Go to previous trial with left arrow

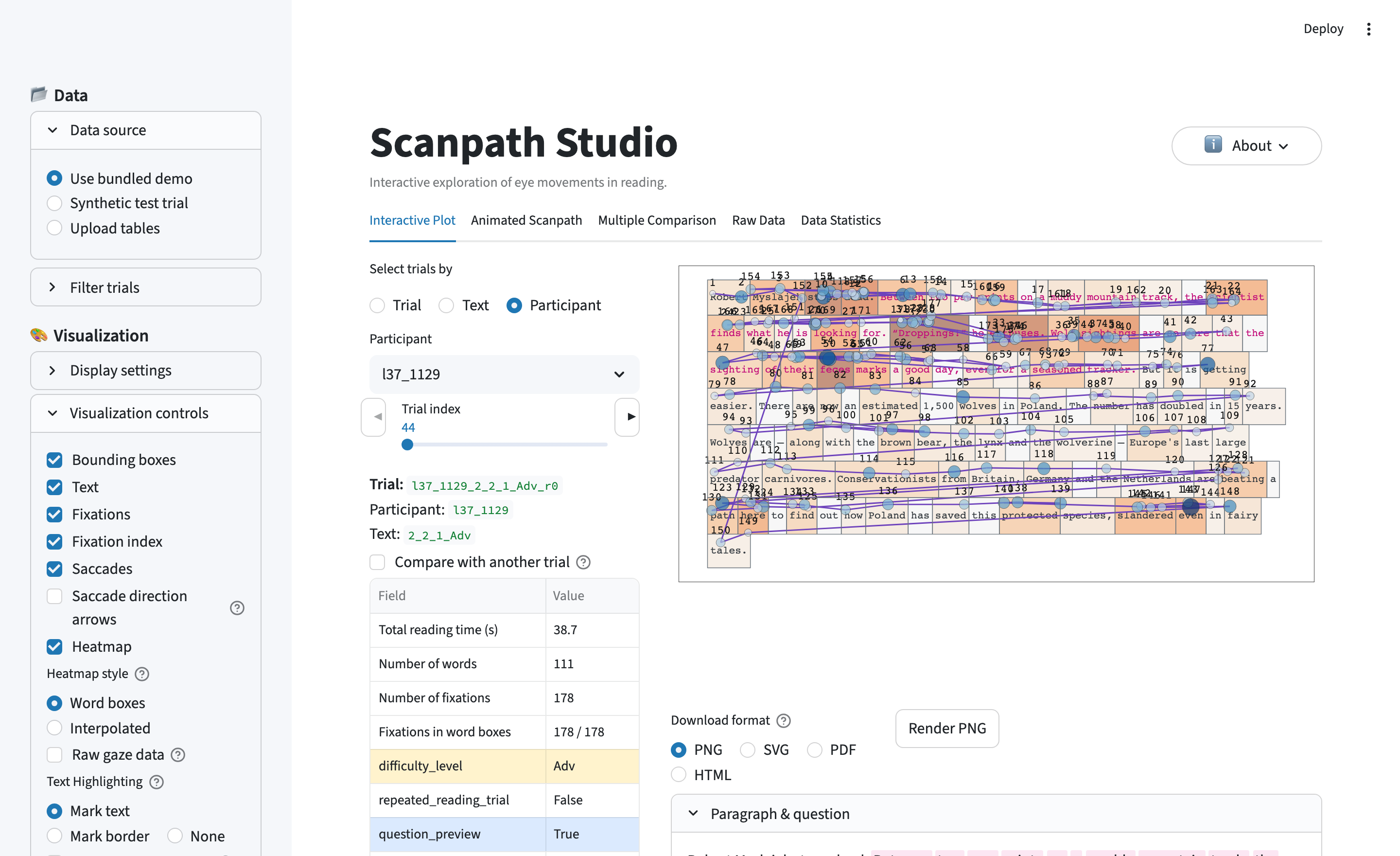(374, 417)
